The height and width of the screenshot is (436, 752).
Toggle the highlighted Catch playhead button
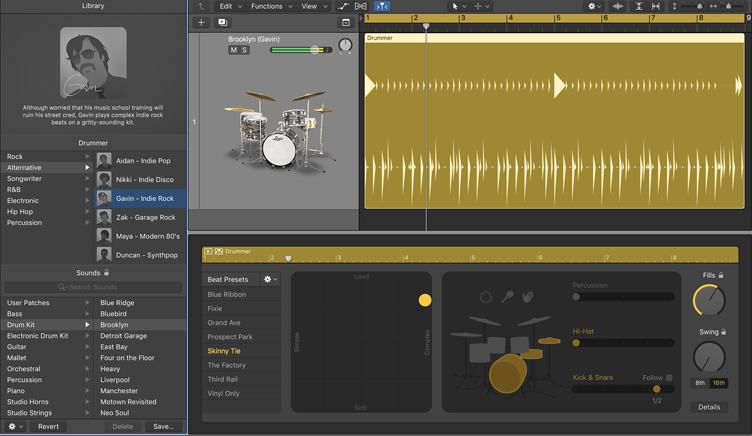[x=382, y=6]
